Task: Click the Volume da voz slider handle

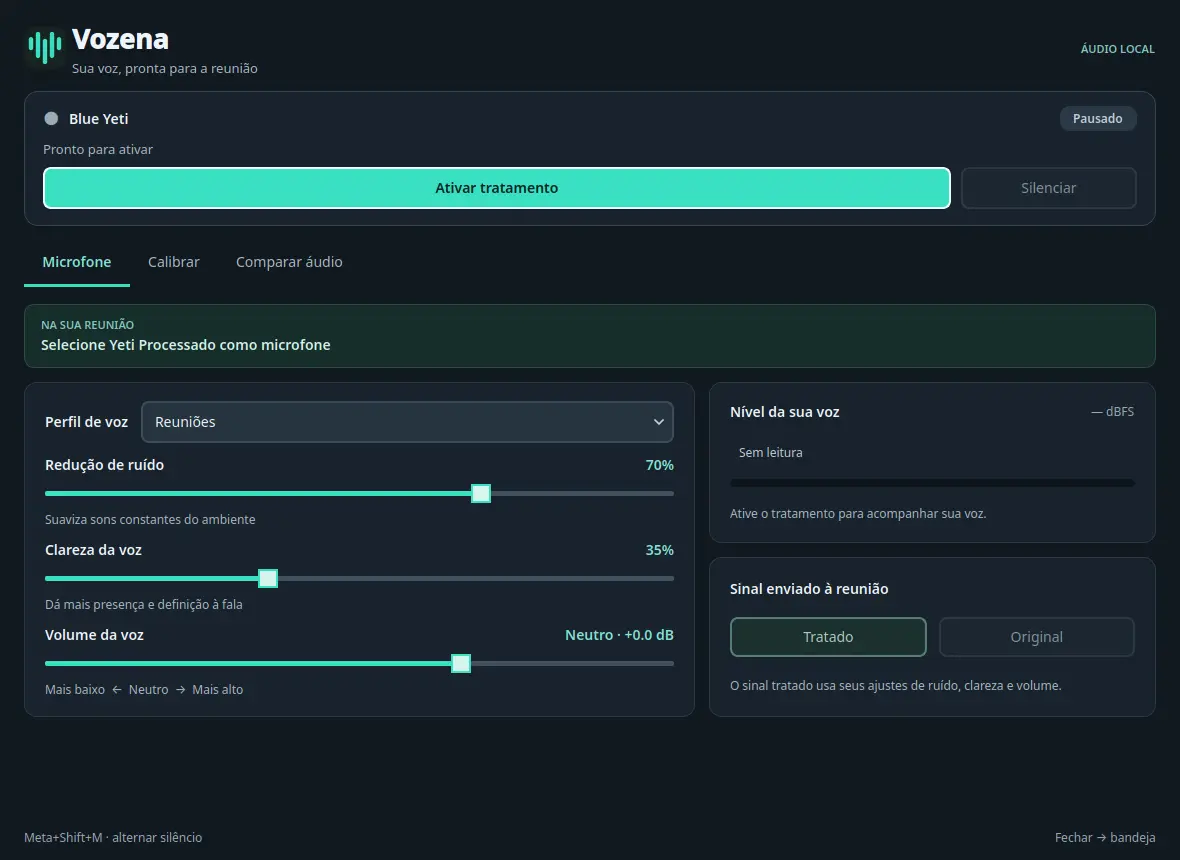Action: point(461,664)
